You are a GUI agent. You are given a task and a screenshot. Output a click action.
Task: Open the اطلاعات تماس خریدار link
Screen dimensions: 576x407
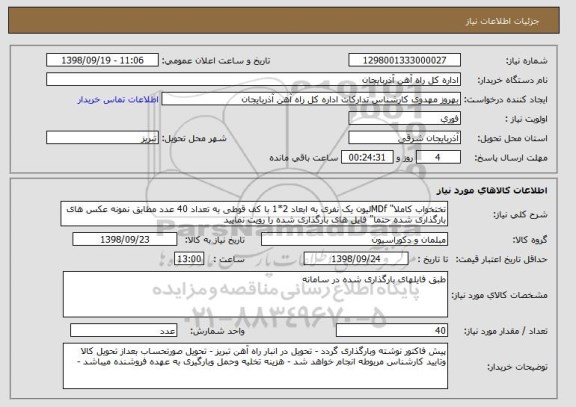118,100
